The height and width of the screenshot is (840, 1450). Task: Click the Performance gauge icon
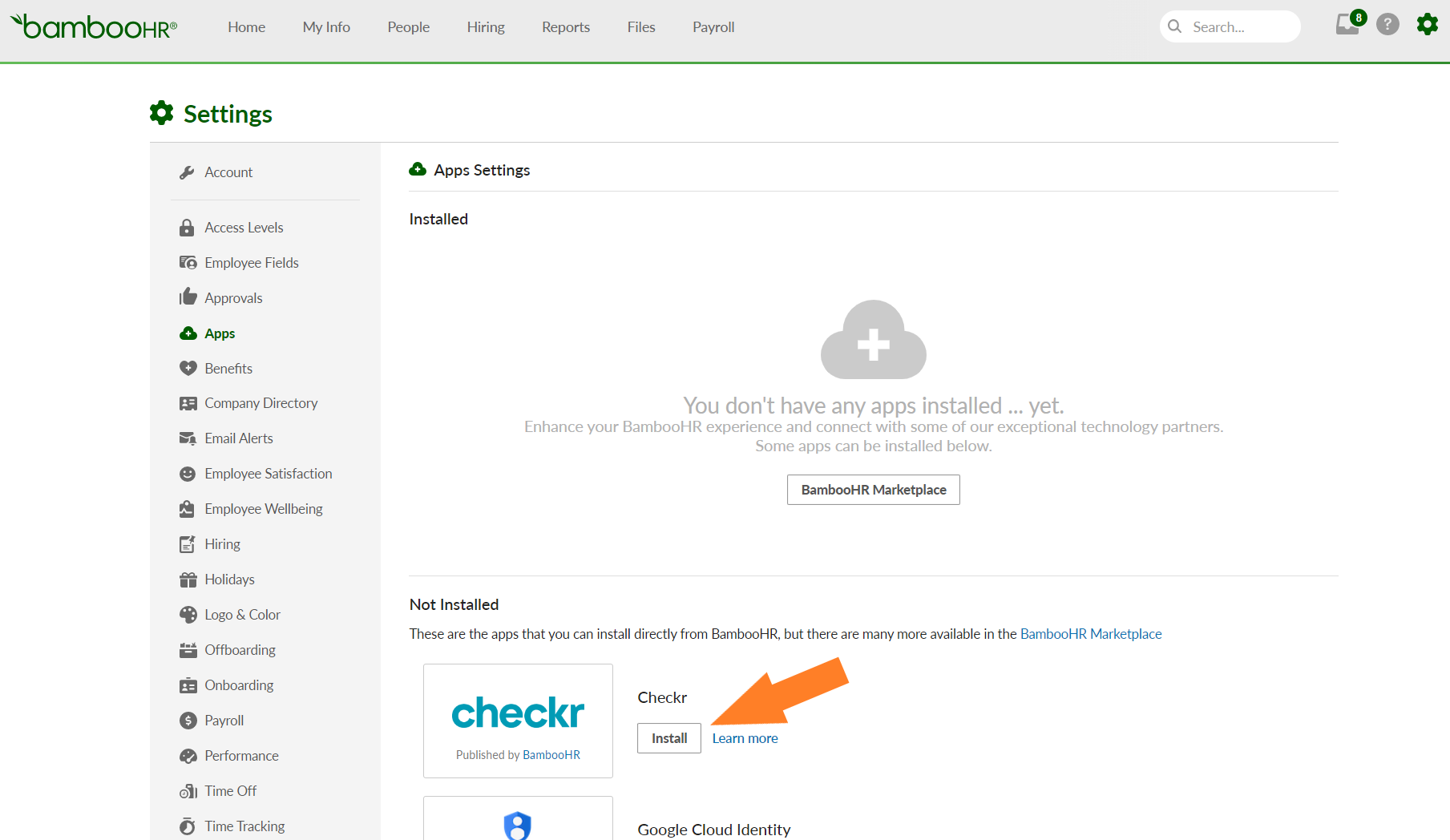click(x=188, y=756)
